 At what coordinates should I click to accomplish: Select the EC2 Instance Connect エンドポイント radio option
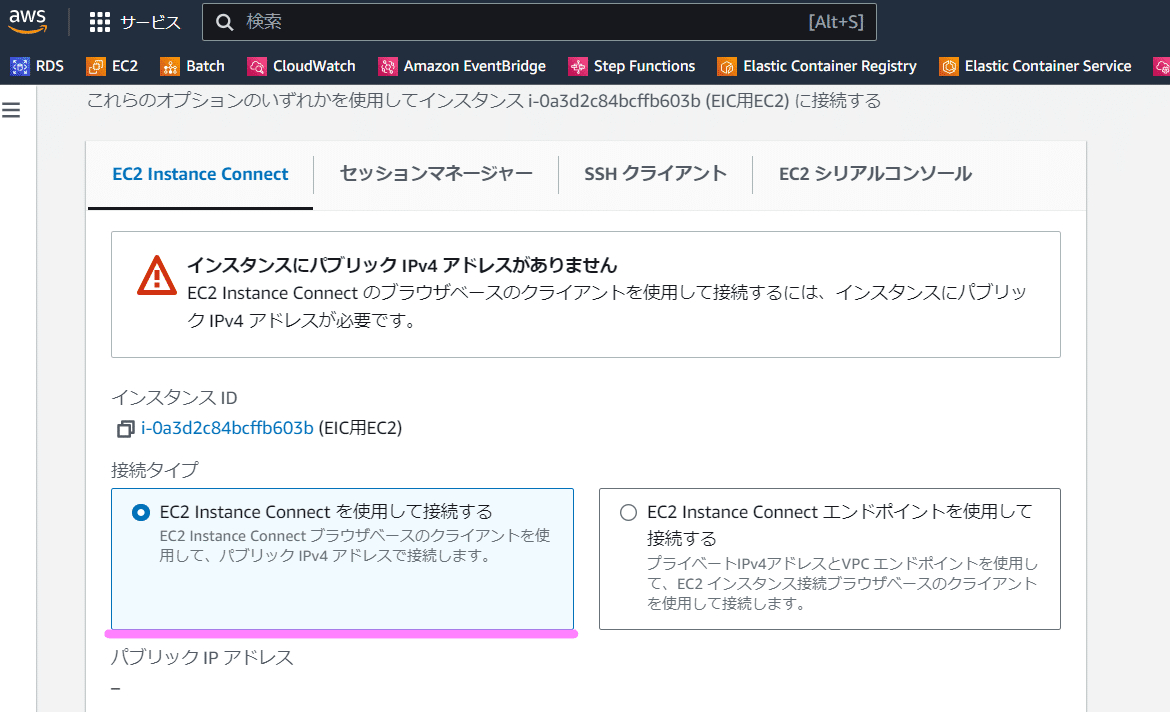click(628, 513)
